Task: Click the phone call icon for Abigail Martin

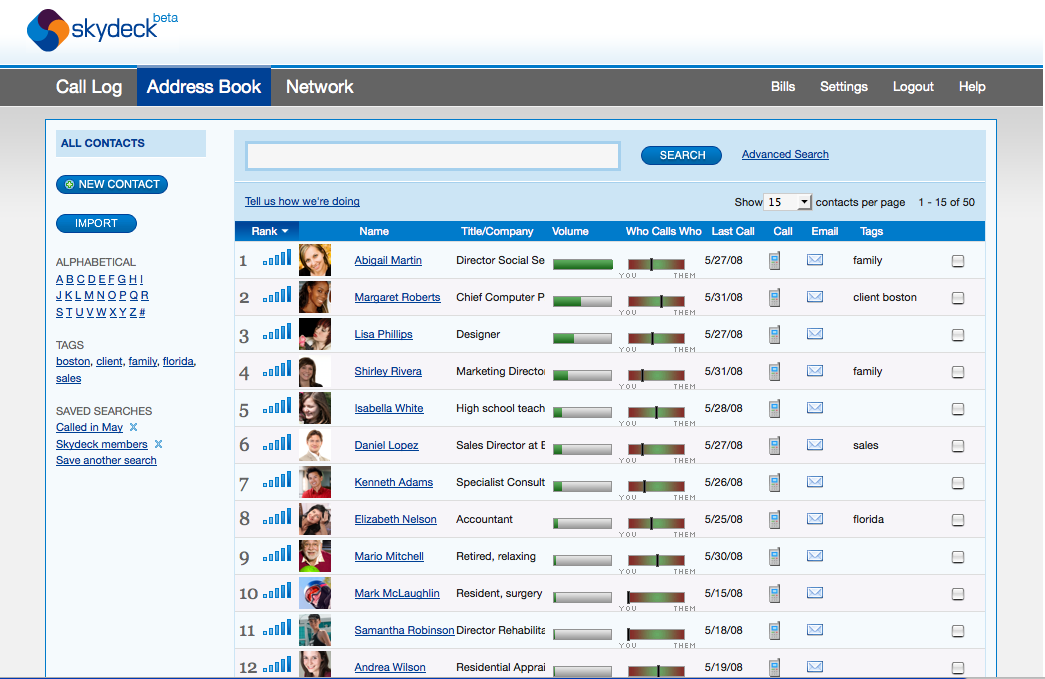Action: (x=774, y=261)
